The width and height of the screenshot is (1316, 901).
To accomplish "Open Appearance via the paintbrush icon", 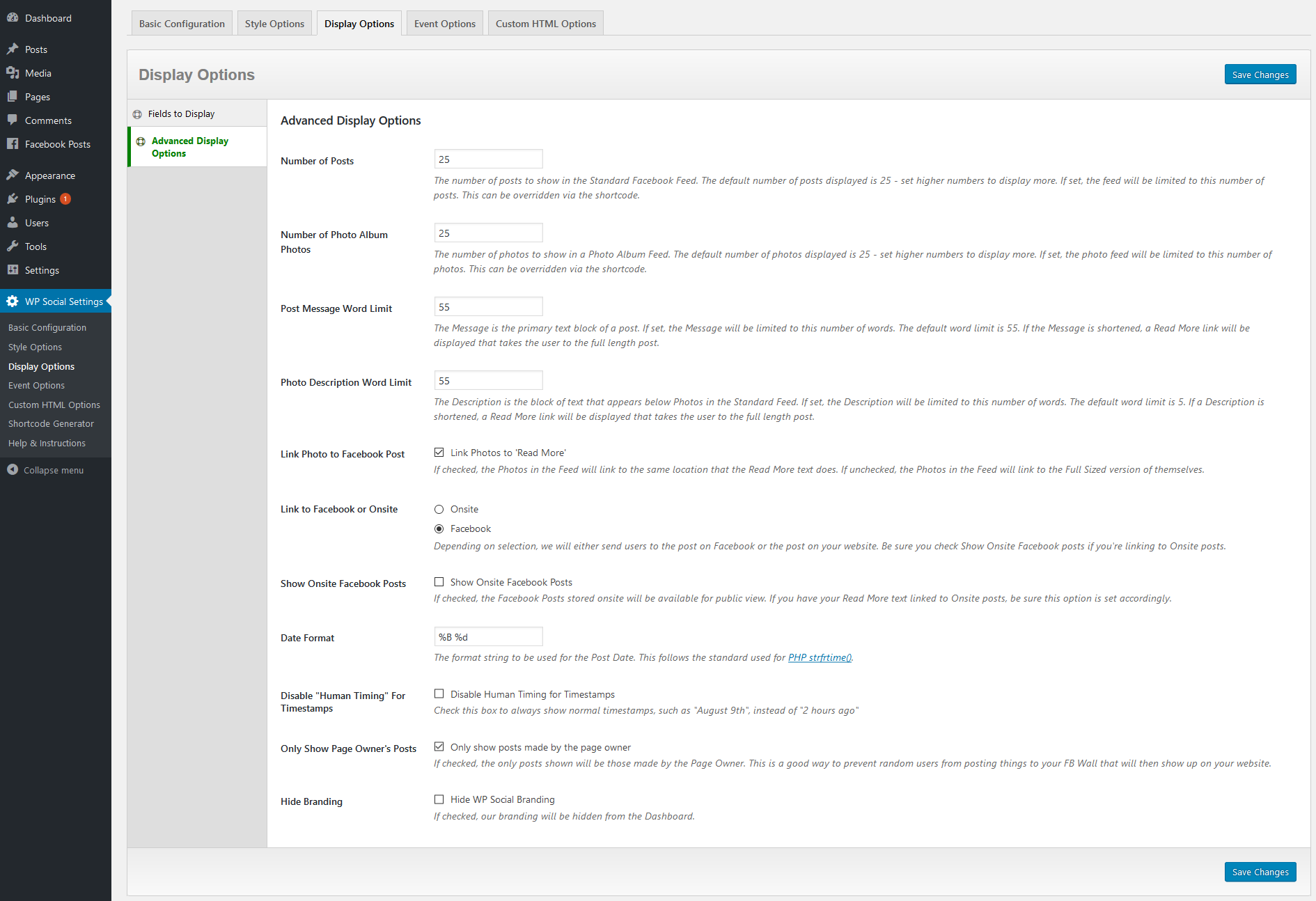I will pyautogui.click(x=13, y=175).
